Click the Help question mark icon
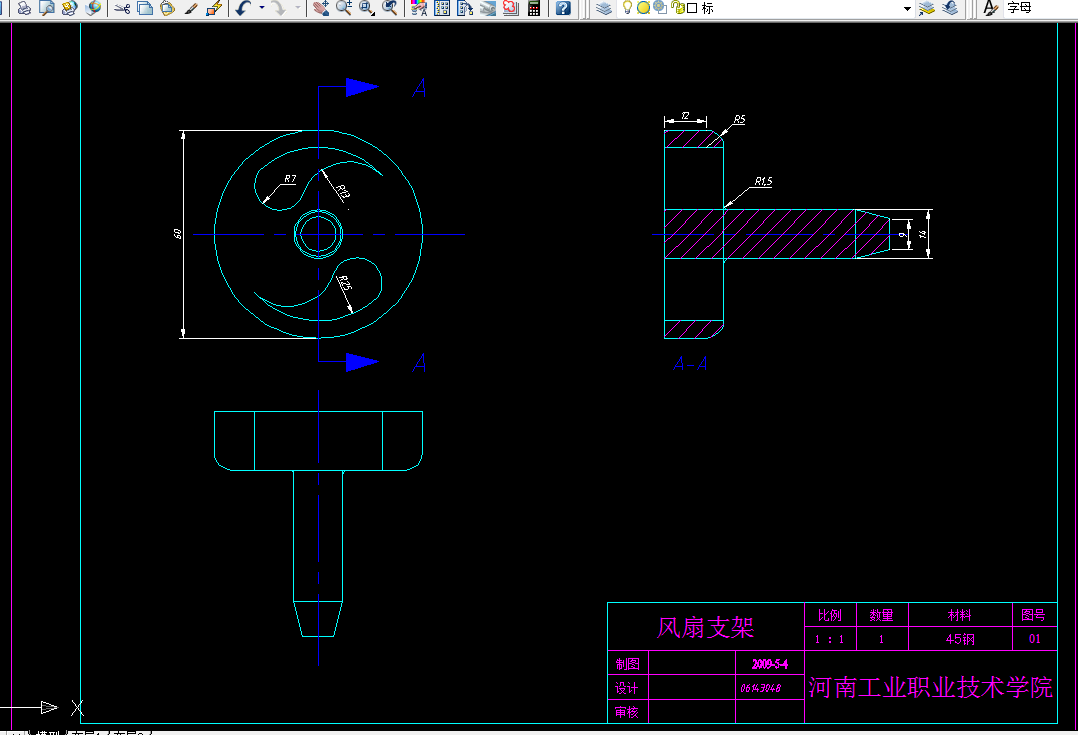 click(x=563, y=8)
